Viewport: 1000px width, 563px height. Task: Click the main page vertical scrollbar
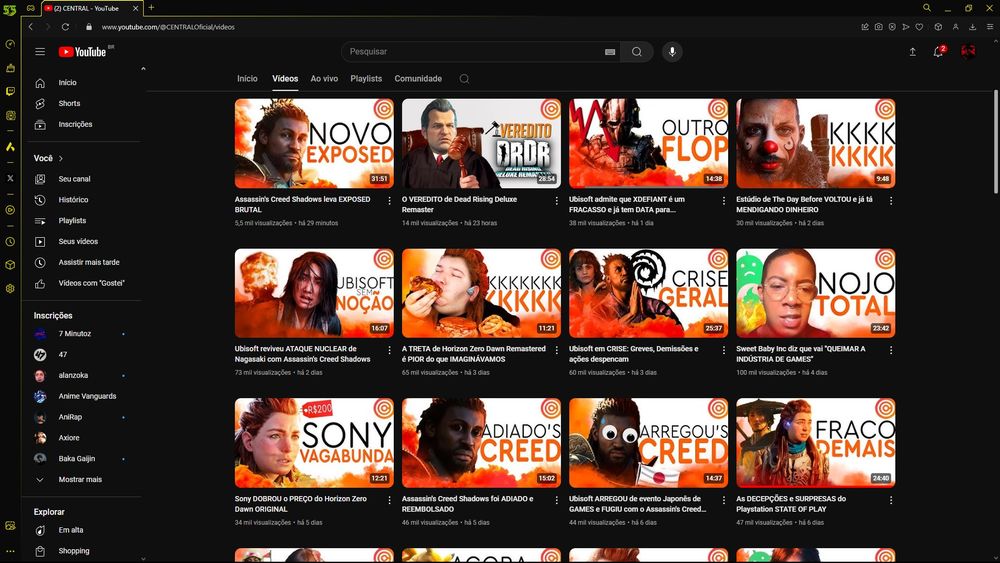[996, 142]
